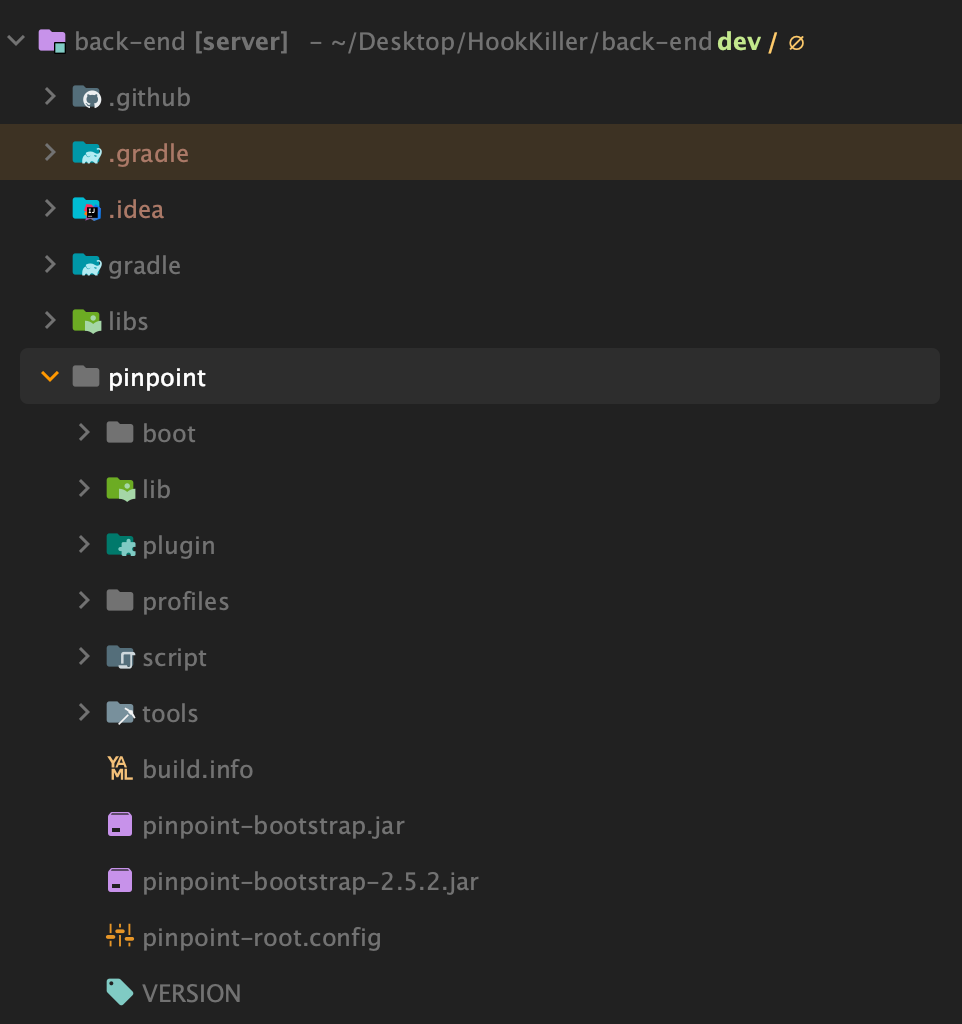The height and width of the screenshot is (1024, 962).
Task: Click the archive icon of pinpoint-bootstrap-2.5.2.jar
Action: 120,881
